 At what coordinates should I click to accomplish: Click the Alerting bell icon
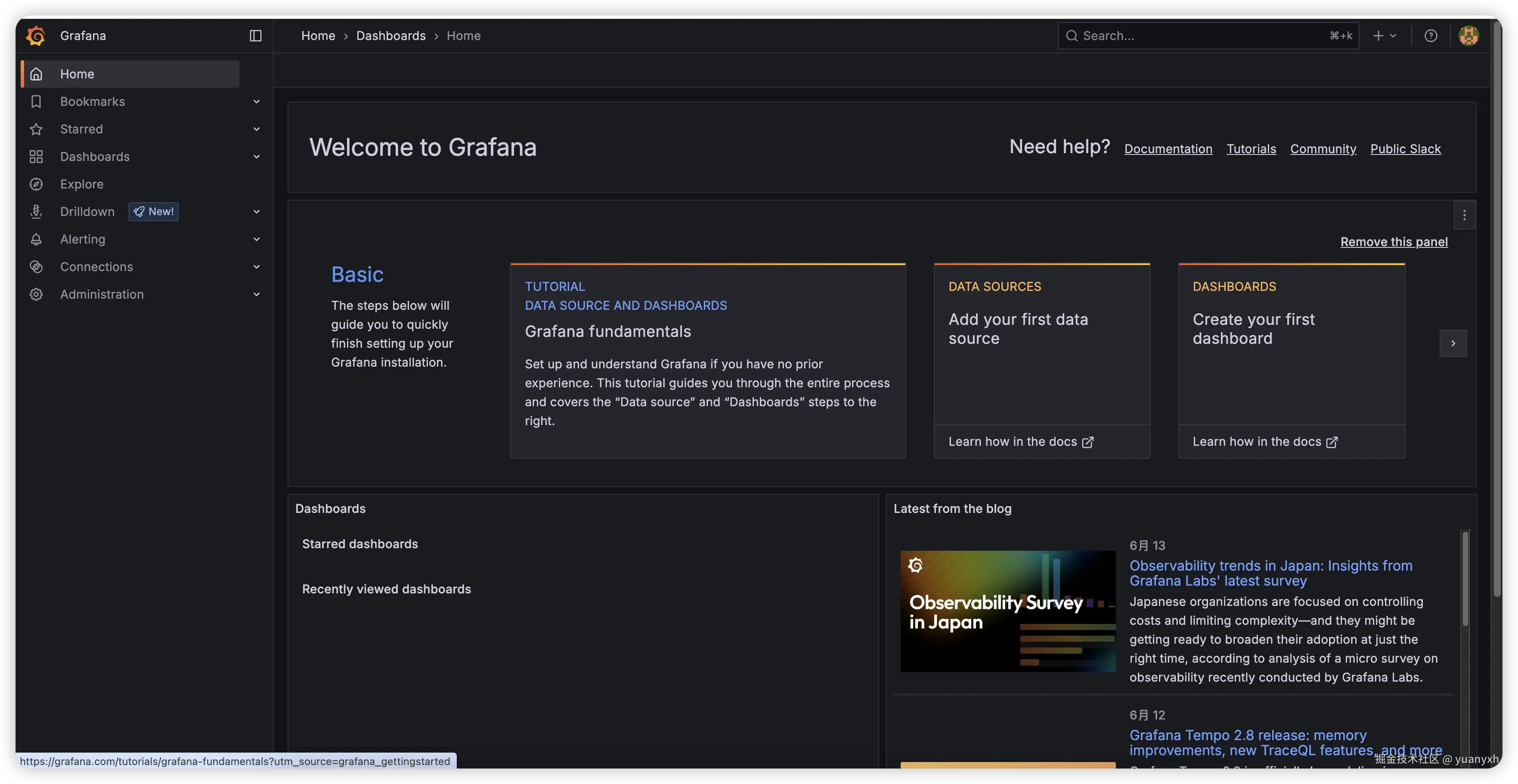click(x=36, y=239)
